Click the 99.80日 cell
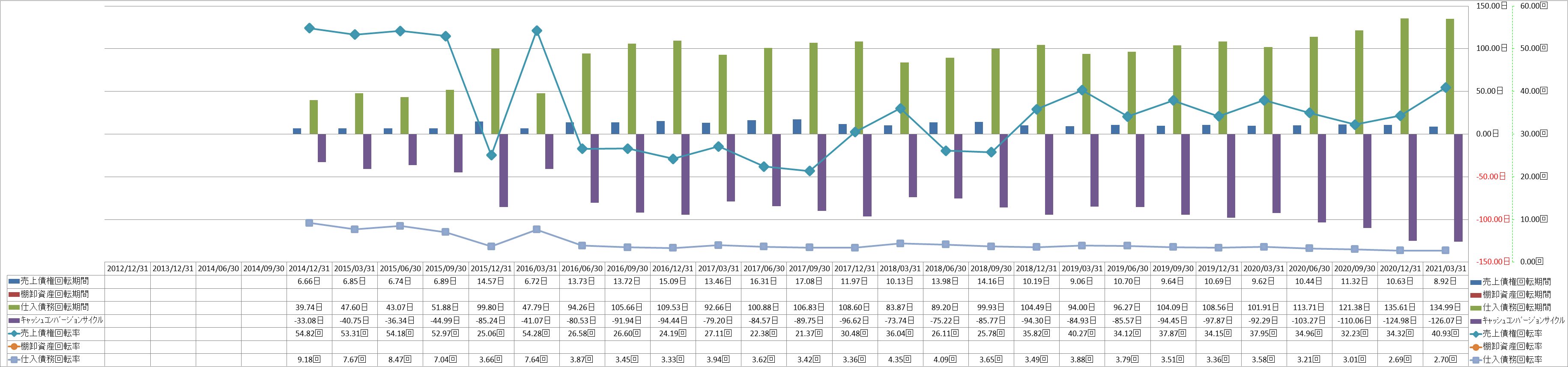 pos(491,308)
